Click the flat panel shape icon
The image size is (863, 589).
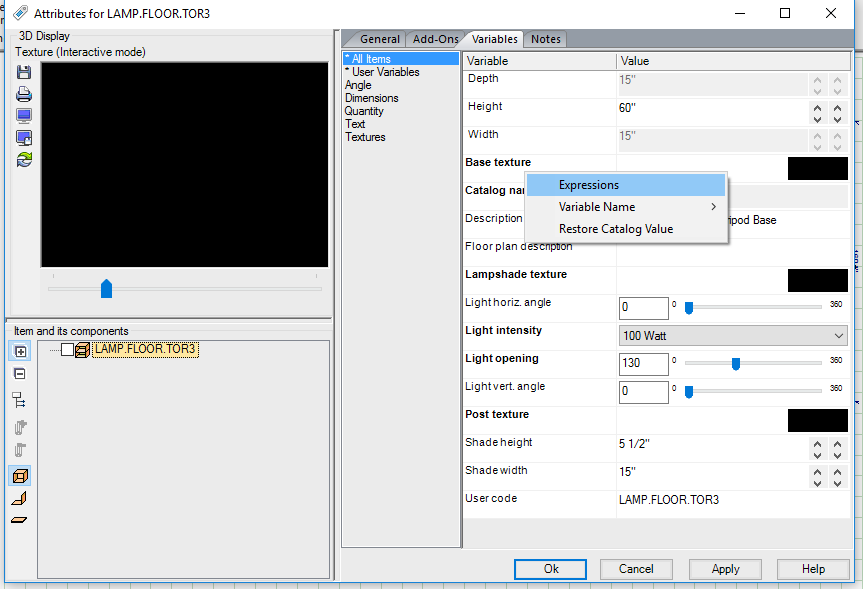[20, 520]
